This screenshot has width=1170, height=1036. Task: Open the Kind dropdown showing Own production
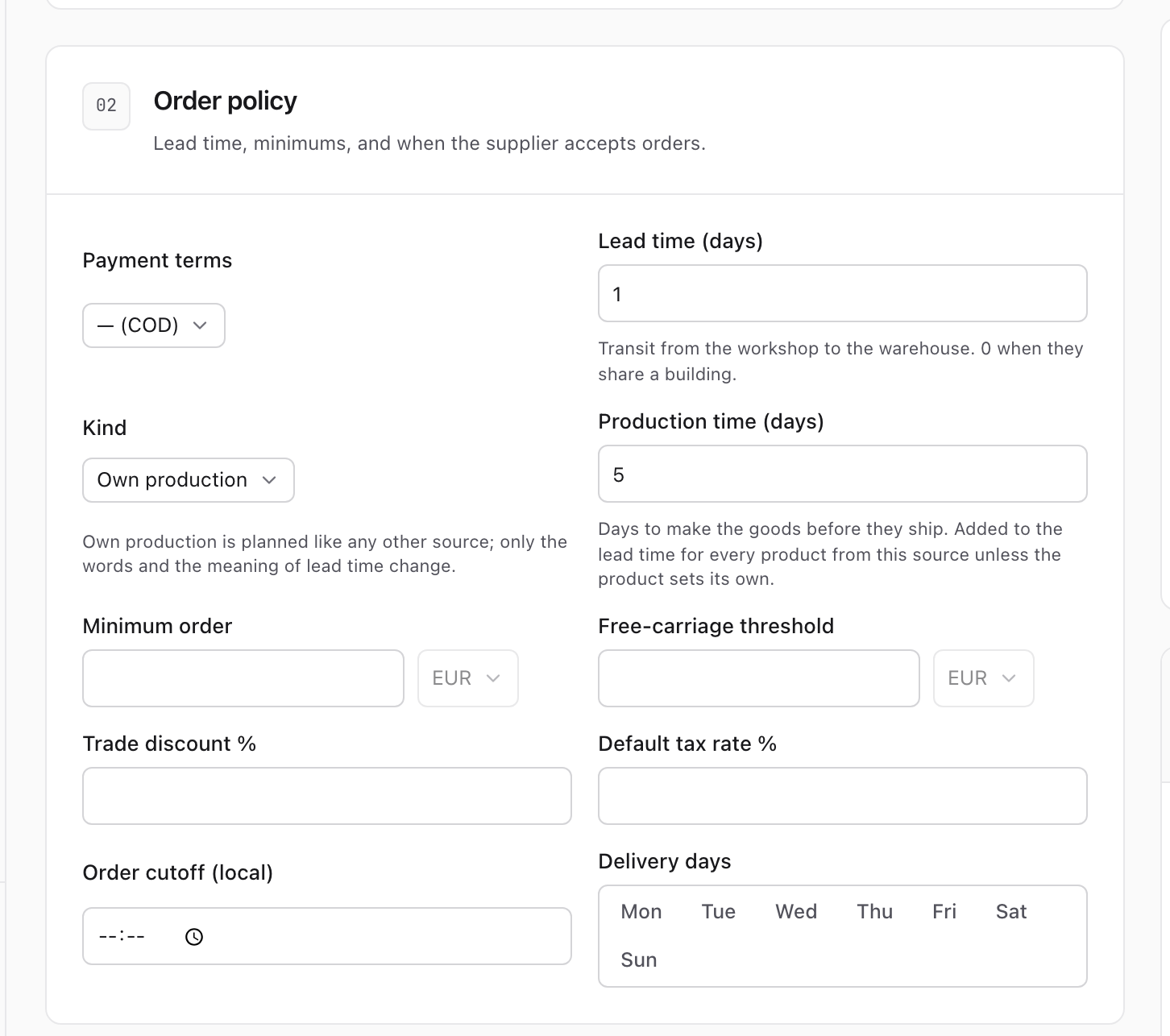pos(189,480)
